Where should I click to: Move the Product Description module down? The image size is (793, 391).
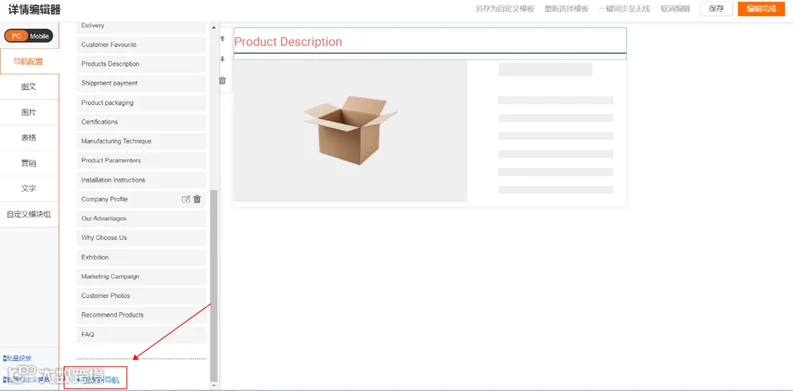click(223, 59)
